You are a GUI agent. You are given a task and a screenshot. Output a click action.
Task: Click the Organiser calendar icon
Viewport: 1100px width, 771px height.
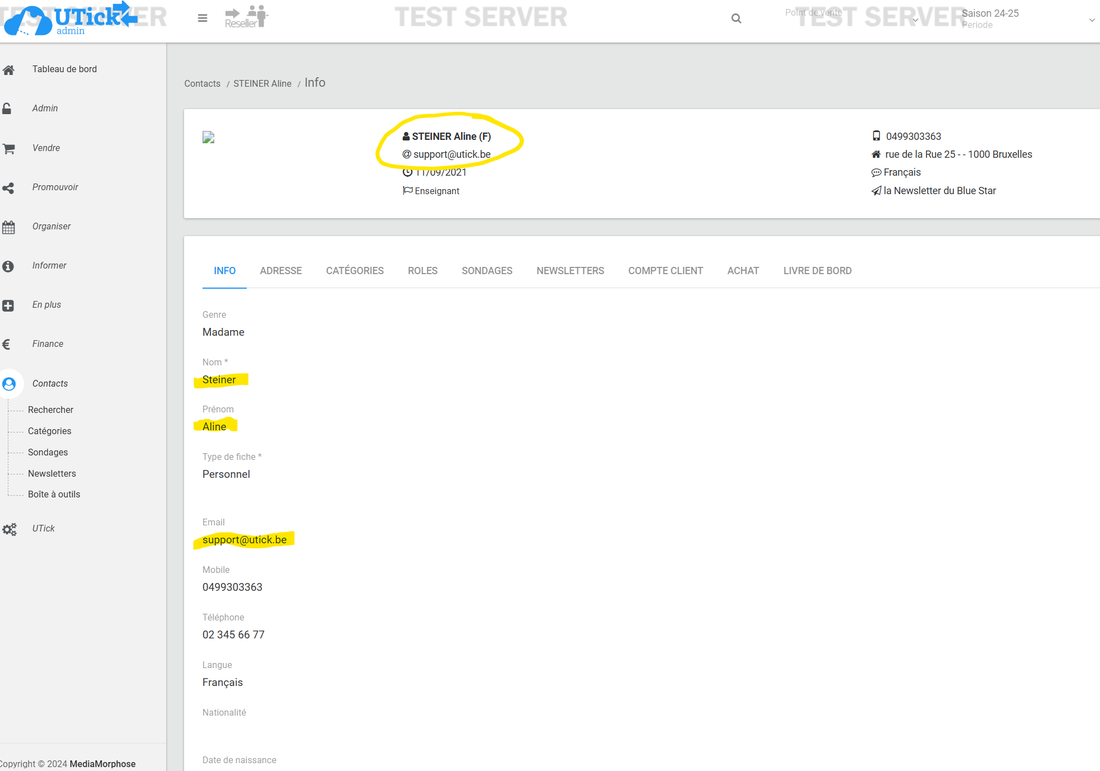[x=9, y=227]
